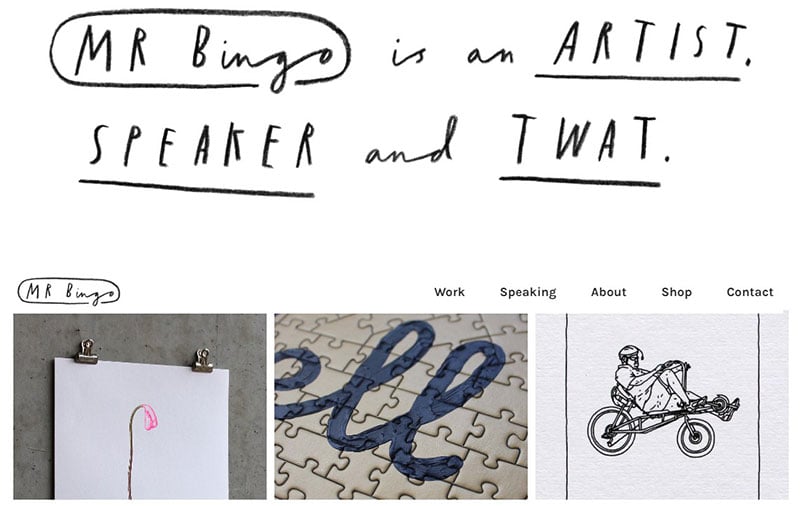Open the About page link
The height and width of the screenshot is (506, 800).
(609, 292)
